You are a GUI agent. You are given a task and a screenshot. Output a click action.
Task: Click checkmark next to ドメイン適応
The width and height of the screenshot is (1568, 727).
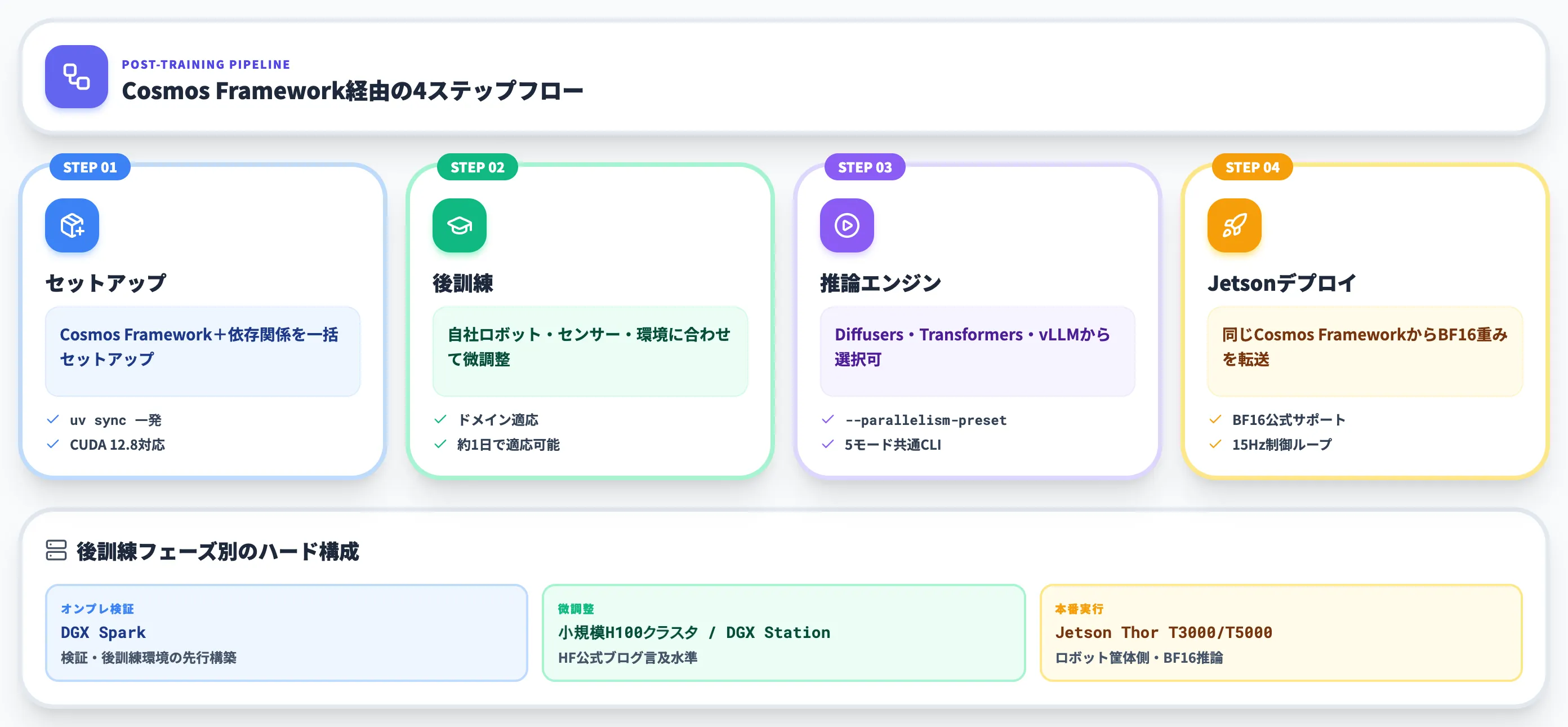point(440,419)
